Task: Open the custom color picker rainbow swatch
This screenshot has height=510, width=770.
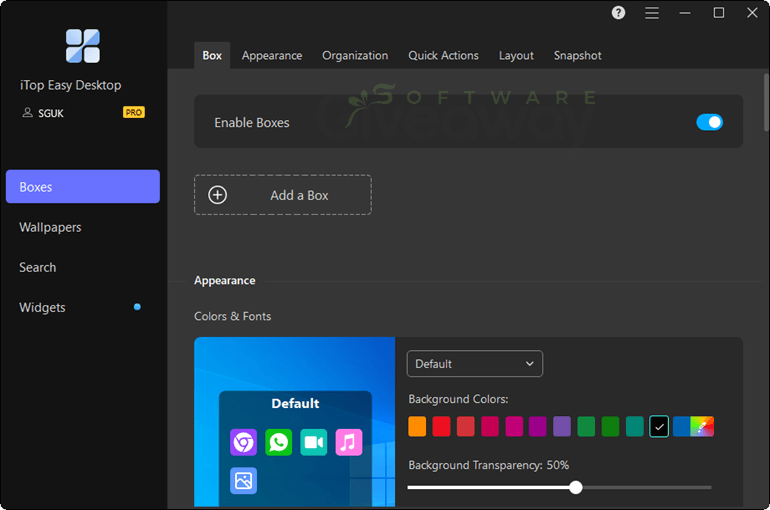Action: [x=702, y=426]
